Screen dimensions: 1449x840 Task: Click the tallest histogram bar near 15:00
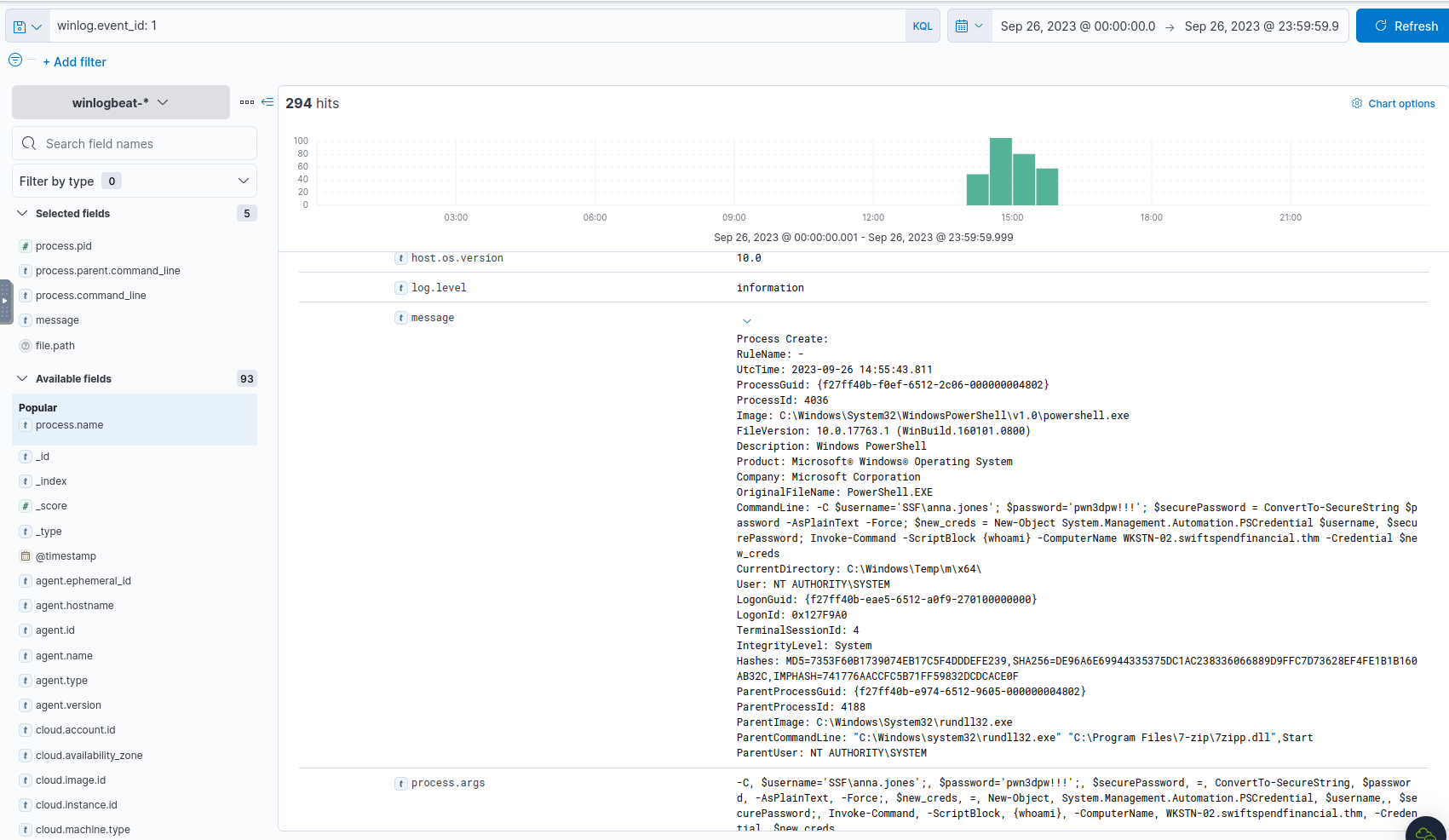1000,171
